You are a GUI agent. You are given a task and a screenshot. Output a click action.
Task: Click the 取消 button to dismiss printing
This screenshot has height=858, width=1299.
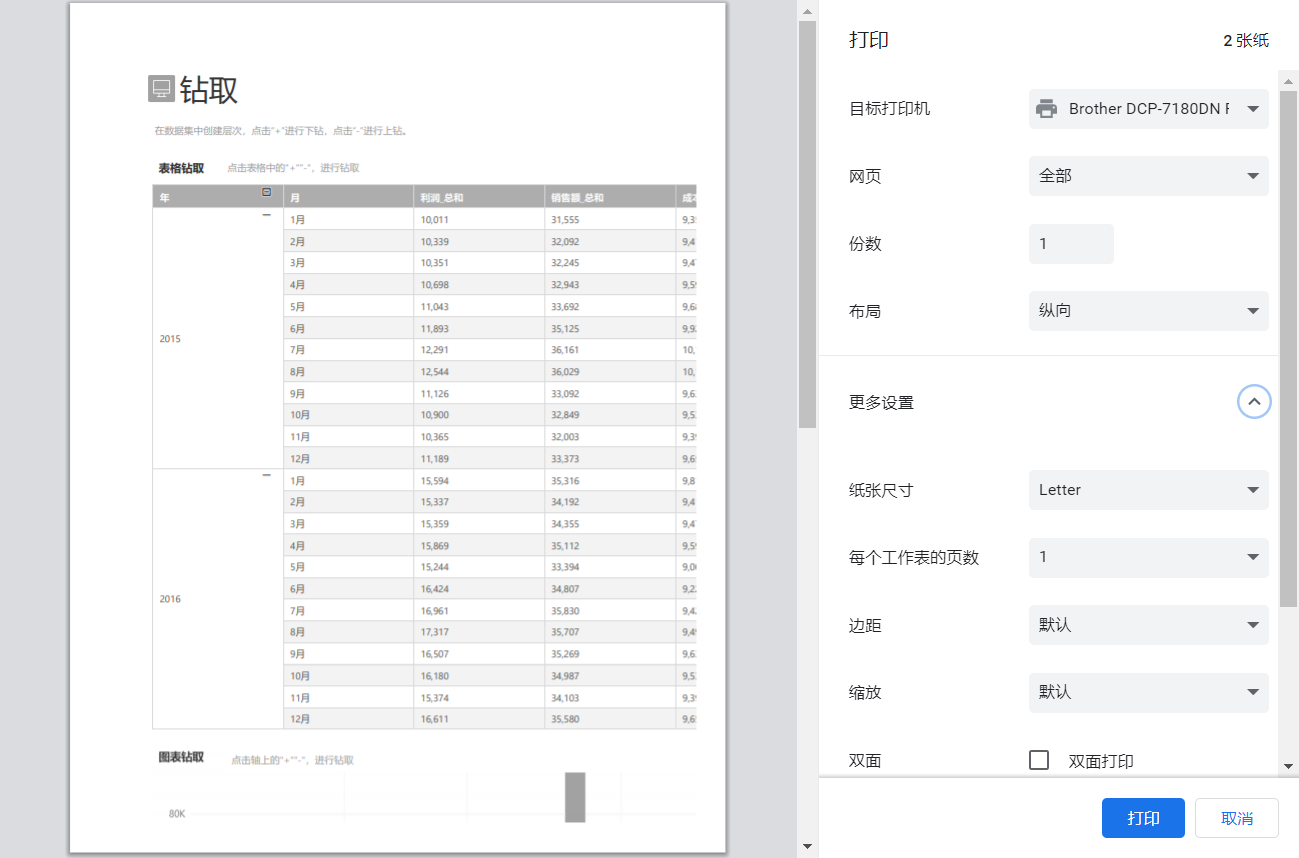point(1236,817)
